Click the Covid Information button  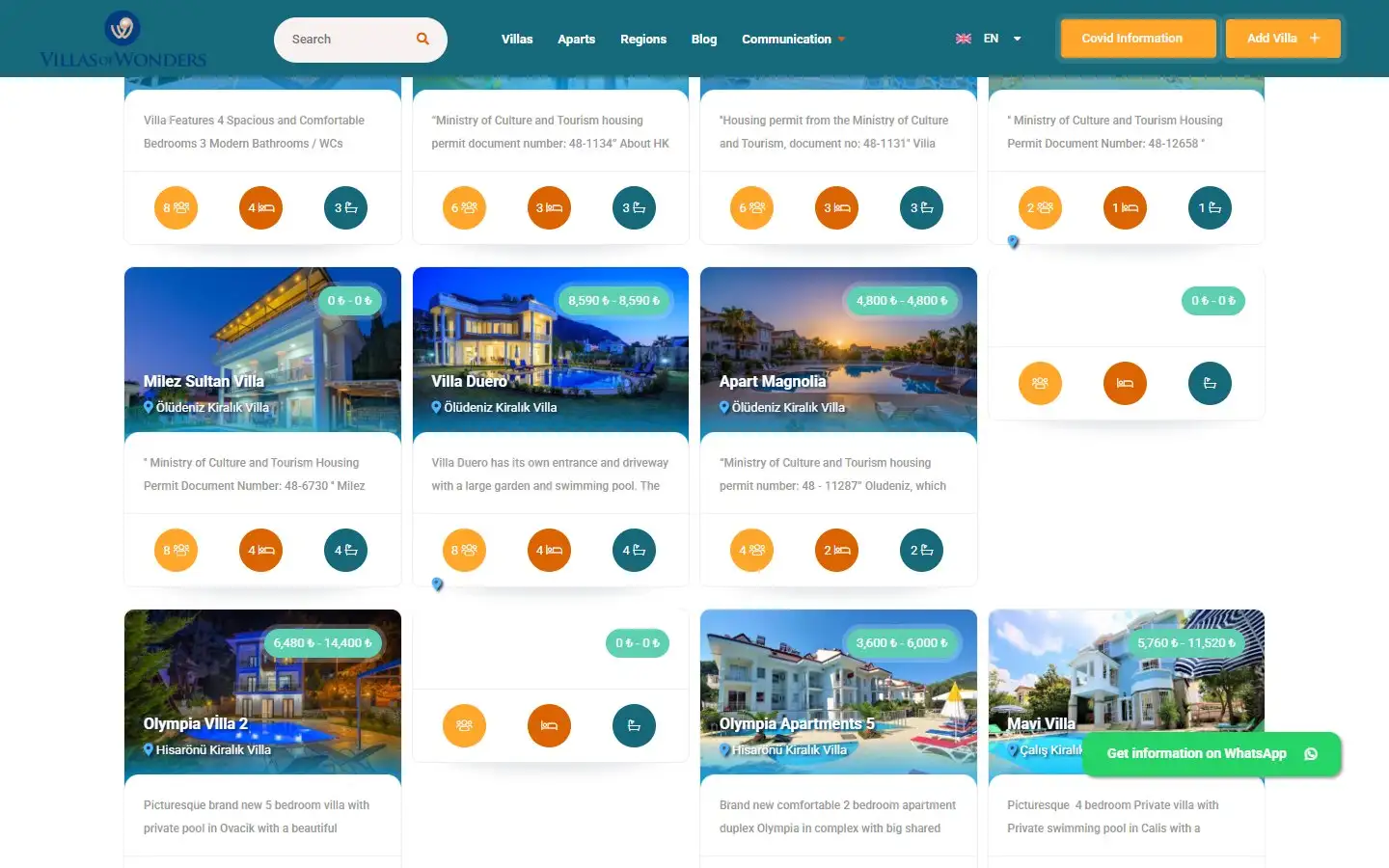1138,39
